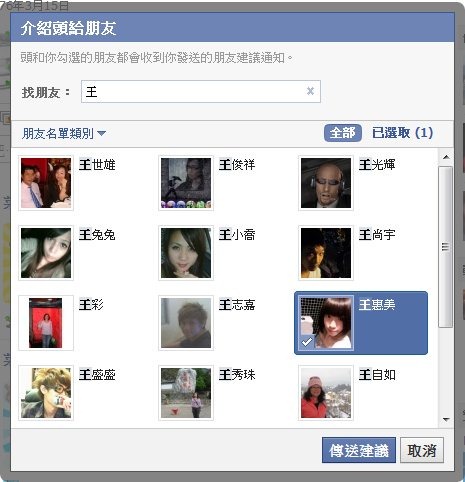Deselect the checked friend 王惠美
Image resolution: width=465 pixels, height=482 pixels.
(x=361, y=323)
